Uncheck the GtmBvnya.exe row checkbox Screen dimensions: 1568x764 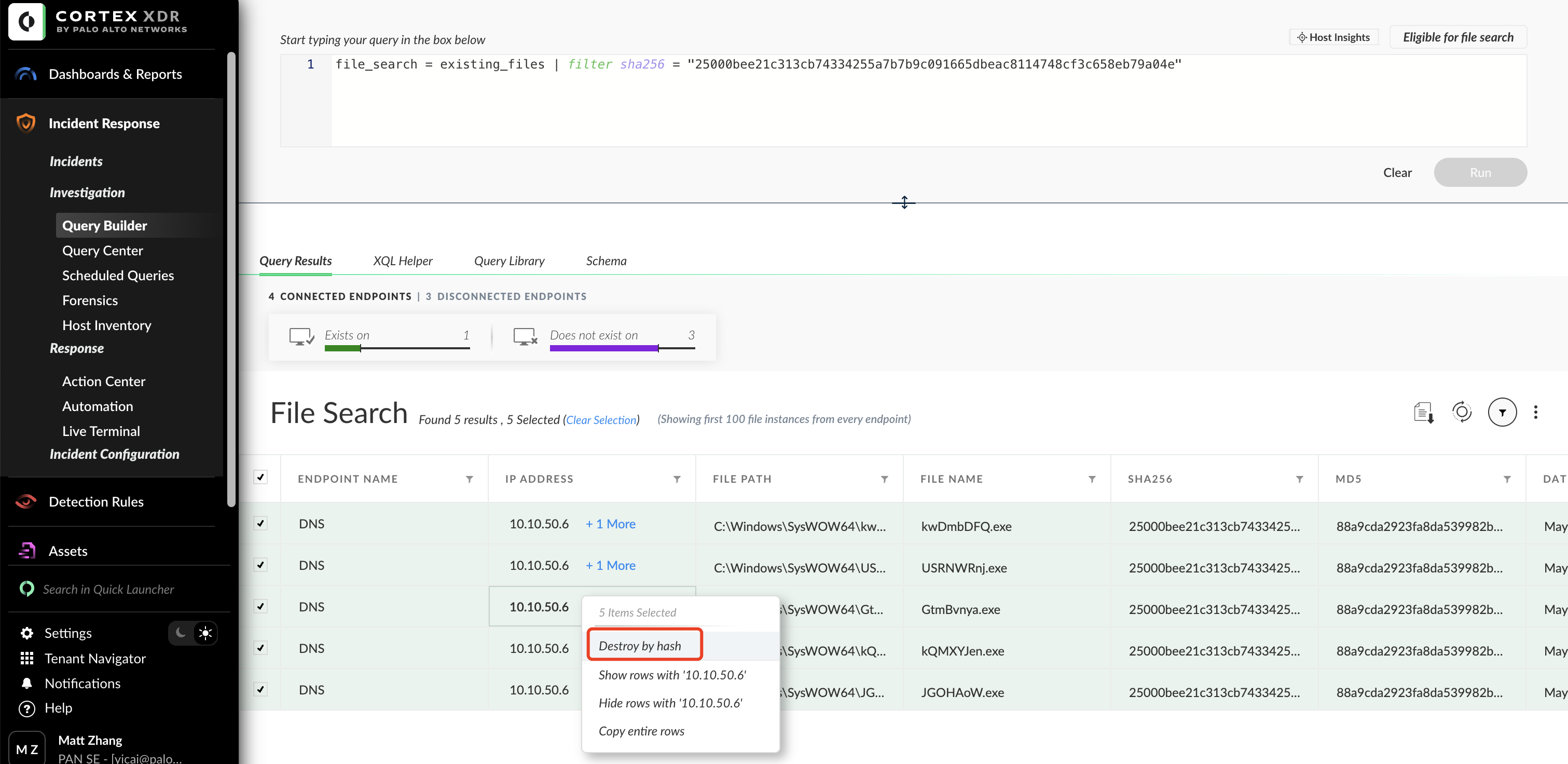pyautogui.click(x=260, y=606)
